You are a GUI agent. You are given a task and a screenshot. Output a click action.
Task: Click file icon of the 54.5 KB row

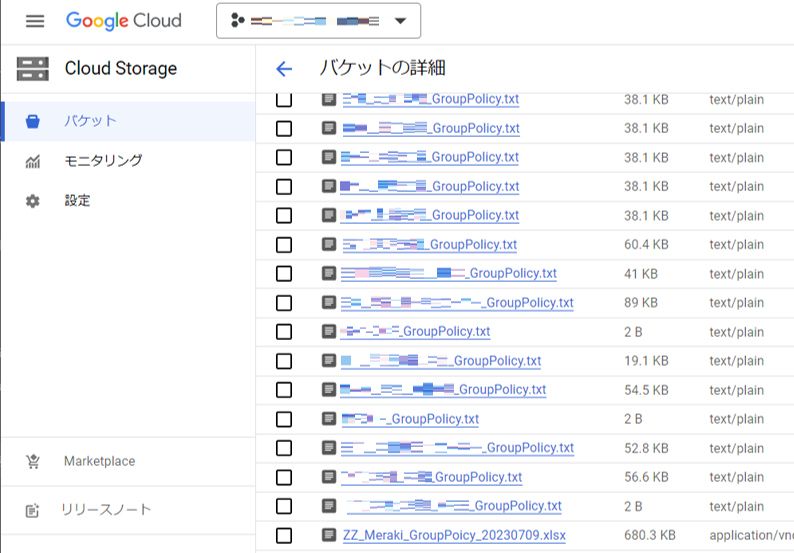pos(329,389)
